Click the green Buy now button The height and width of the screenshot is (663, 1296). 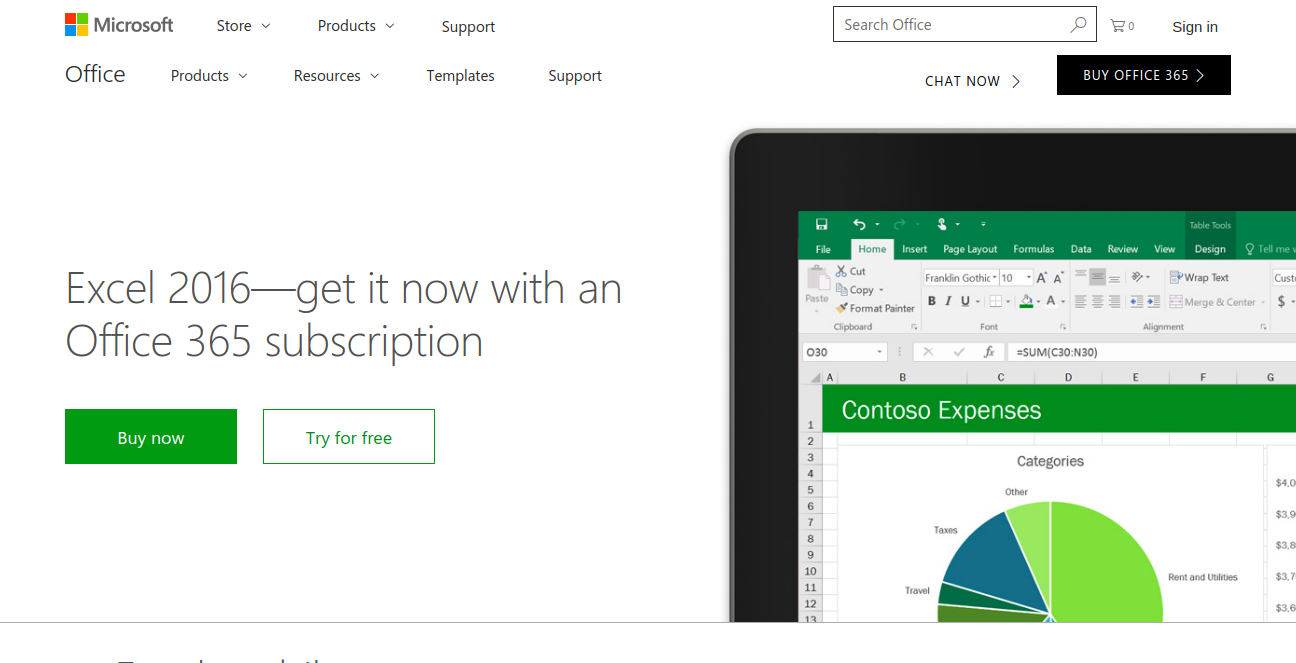[x=151, y=437]
